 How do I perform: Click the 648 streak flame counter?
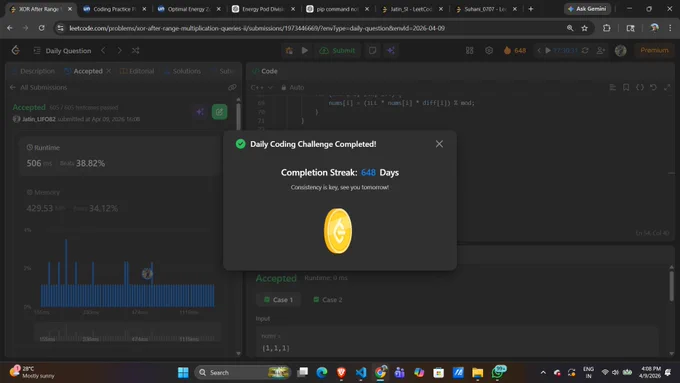(x=515, y=51)
